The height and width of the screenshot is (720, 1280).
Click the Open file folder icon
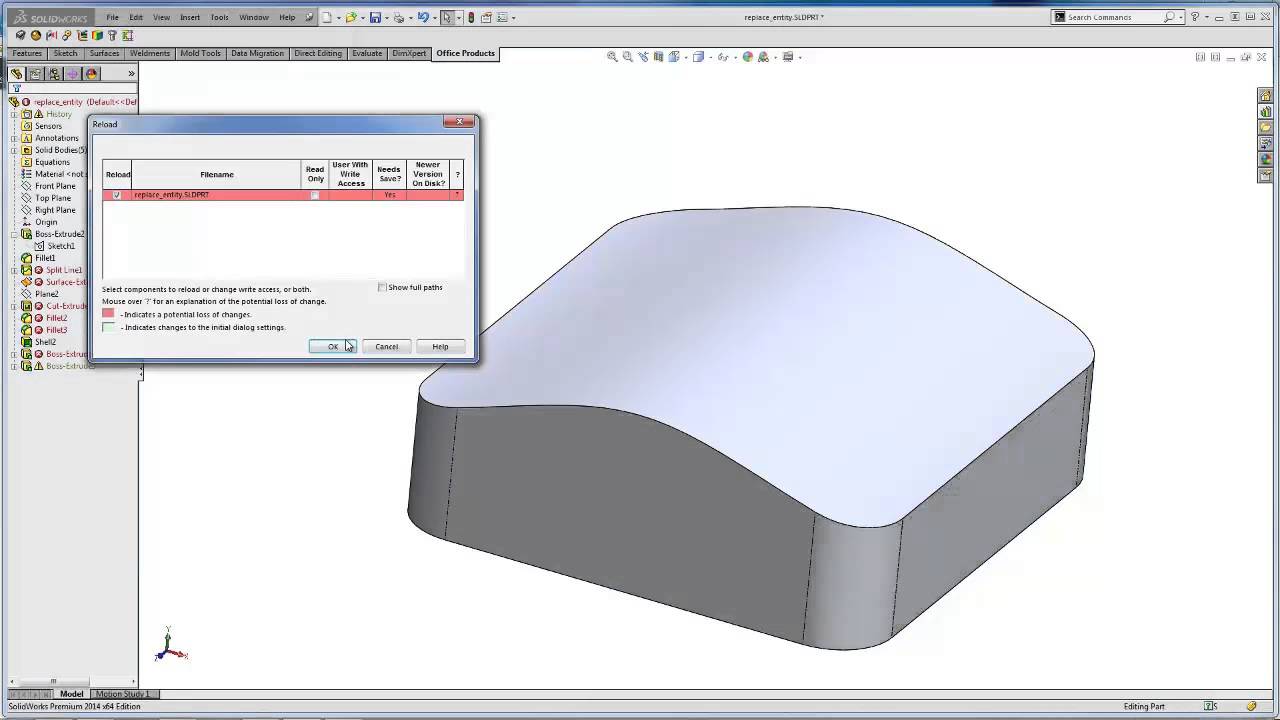(351, 17)
